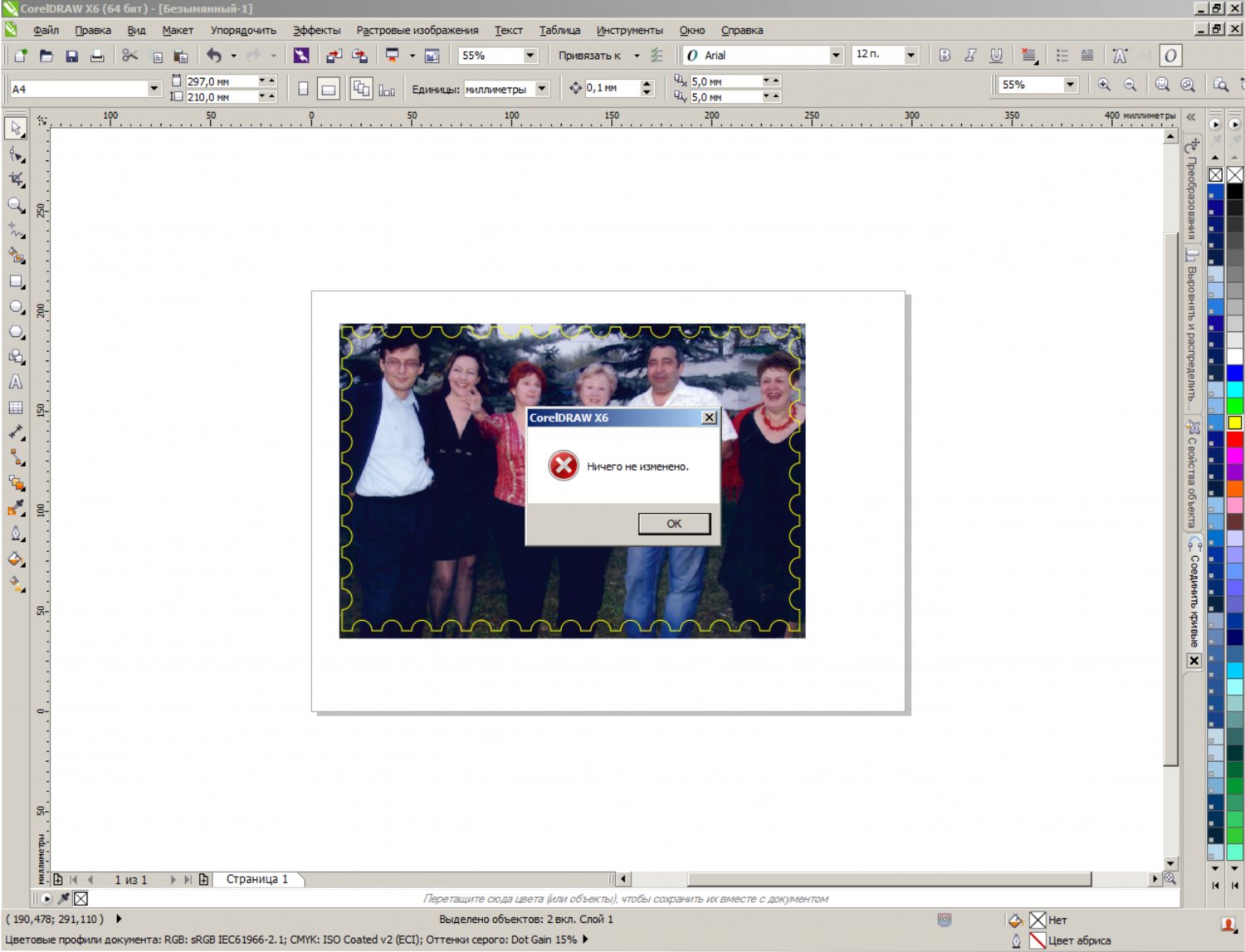Screen dimensions: 1245x952
Task: Expand the A4 page size dropdown
Action: pos(154,89)
